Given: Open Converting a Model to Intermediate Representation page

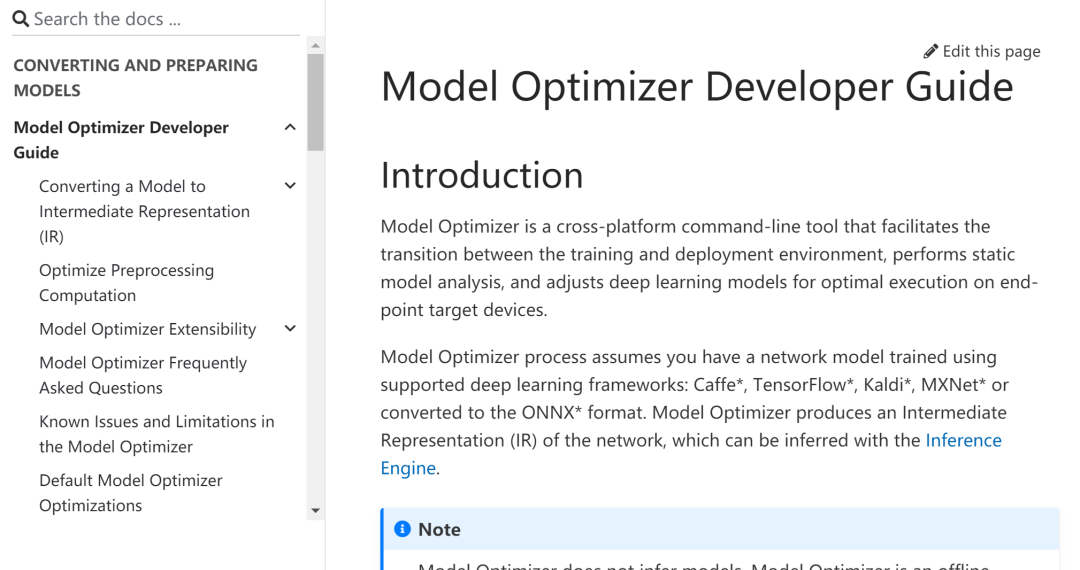Looking at the screenshot, I should pos(144,211).
